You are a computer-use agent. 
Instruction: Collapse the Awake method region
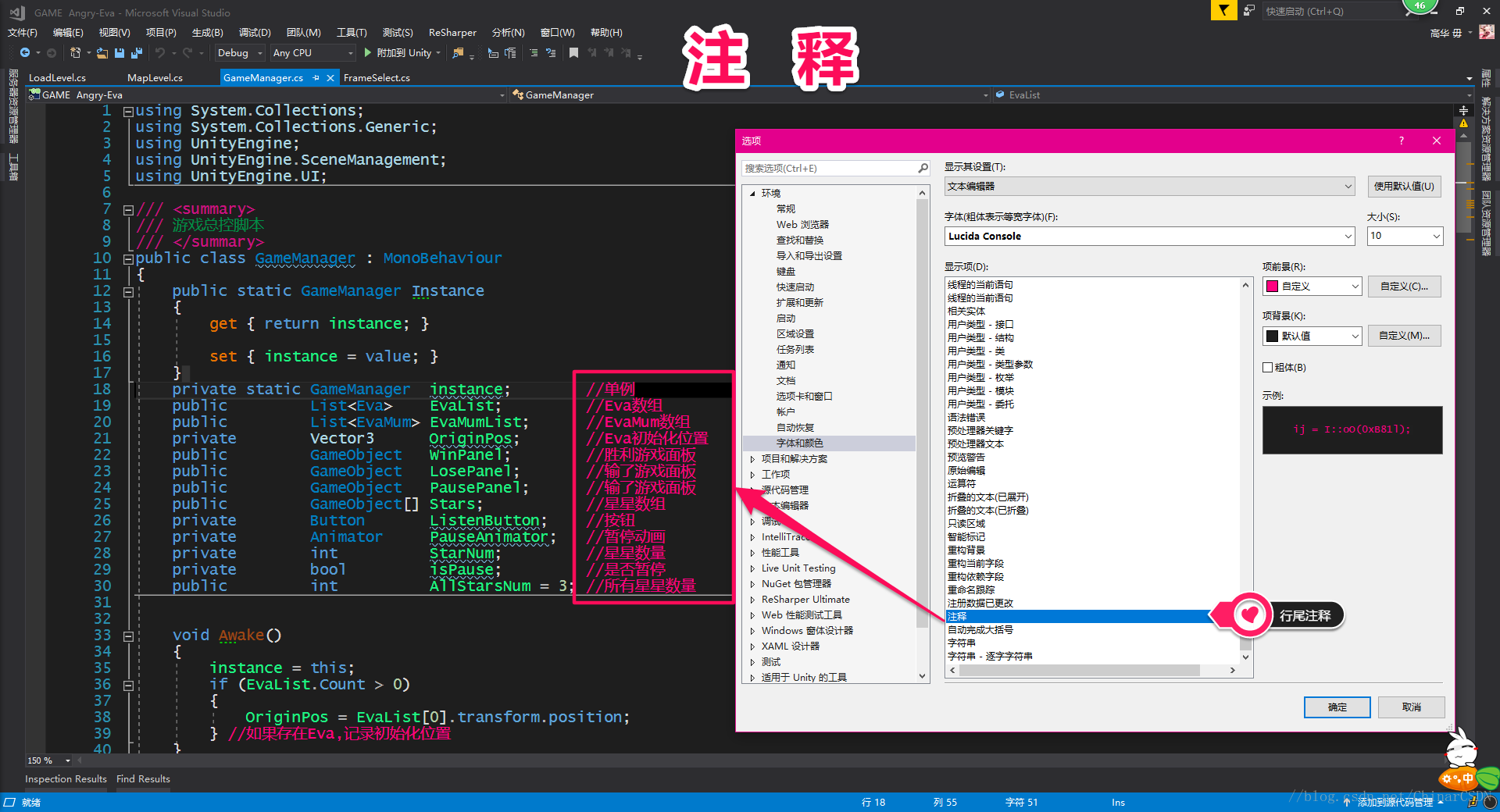click(128, 636)
